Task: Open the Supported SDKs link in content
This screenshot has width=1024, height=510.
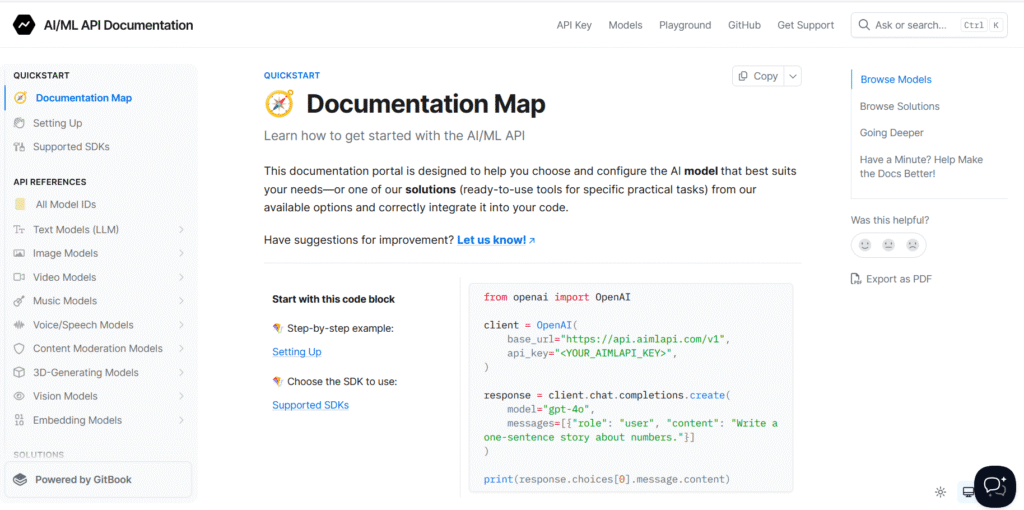Action: tap(310, 405)
